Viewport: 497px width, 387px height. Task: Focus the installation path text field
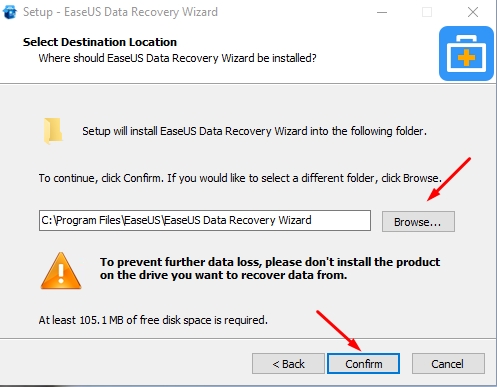[x=205, y=220]
